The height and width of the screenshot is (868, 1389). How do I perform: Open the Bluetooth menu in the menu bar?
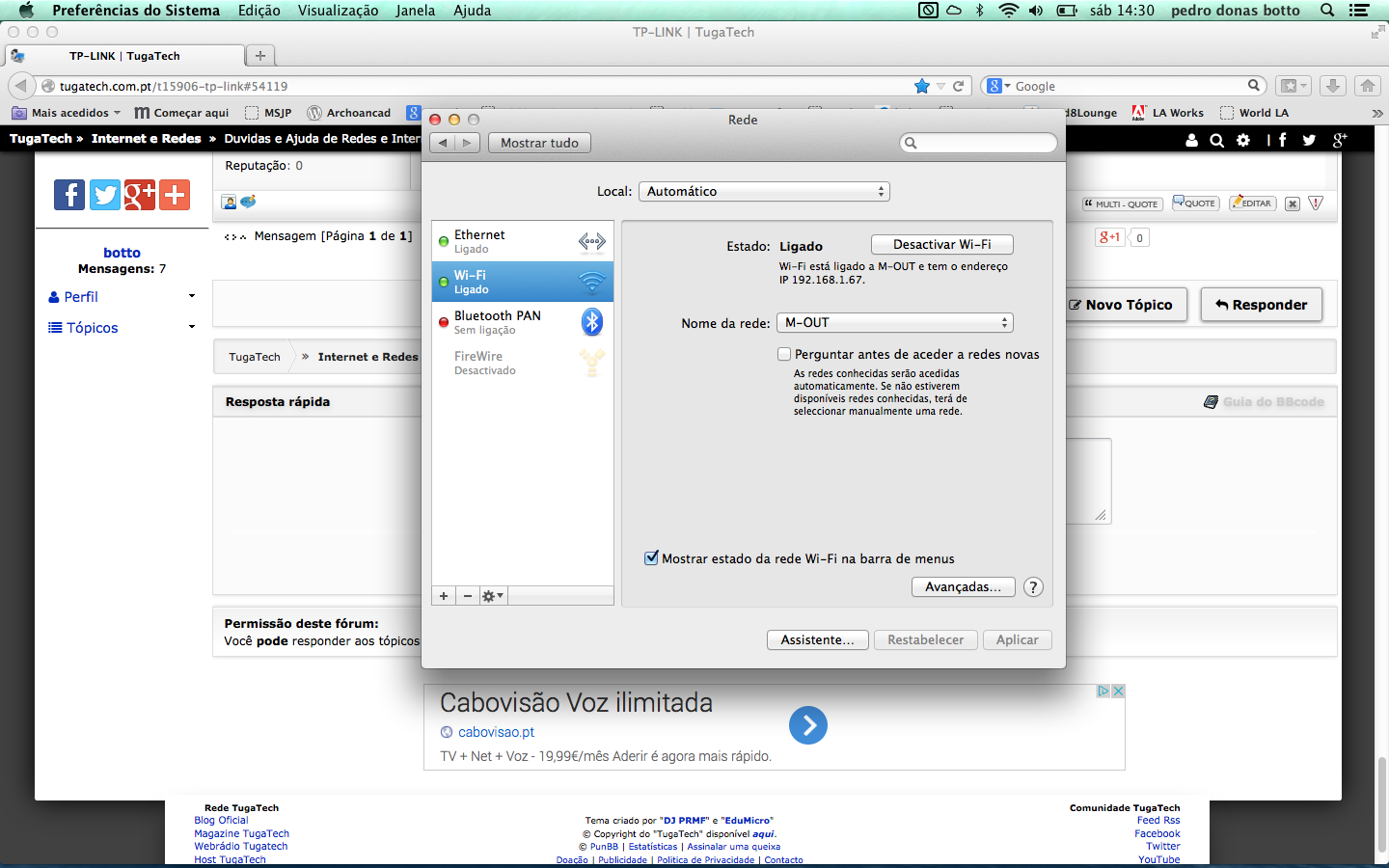pyautogui.click(x=980, y=11)
